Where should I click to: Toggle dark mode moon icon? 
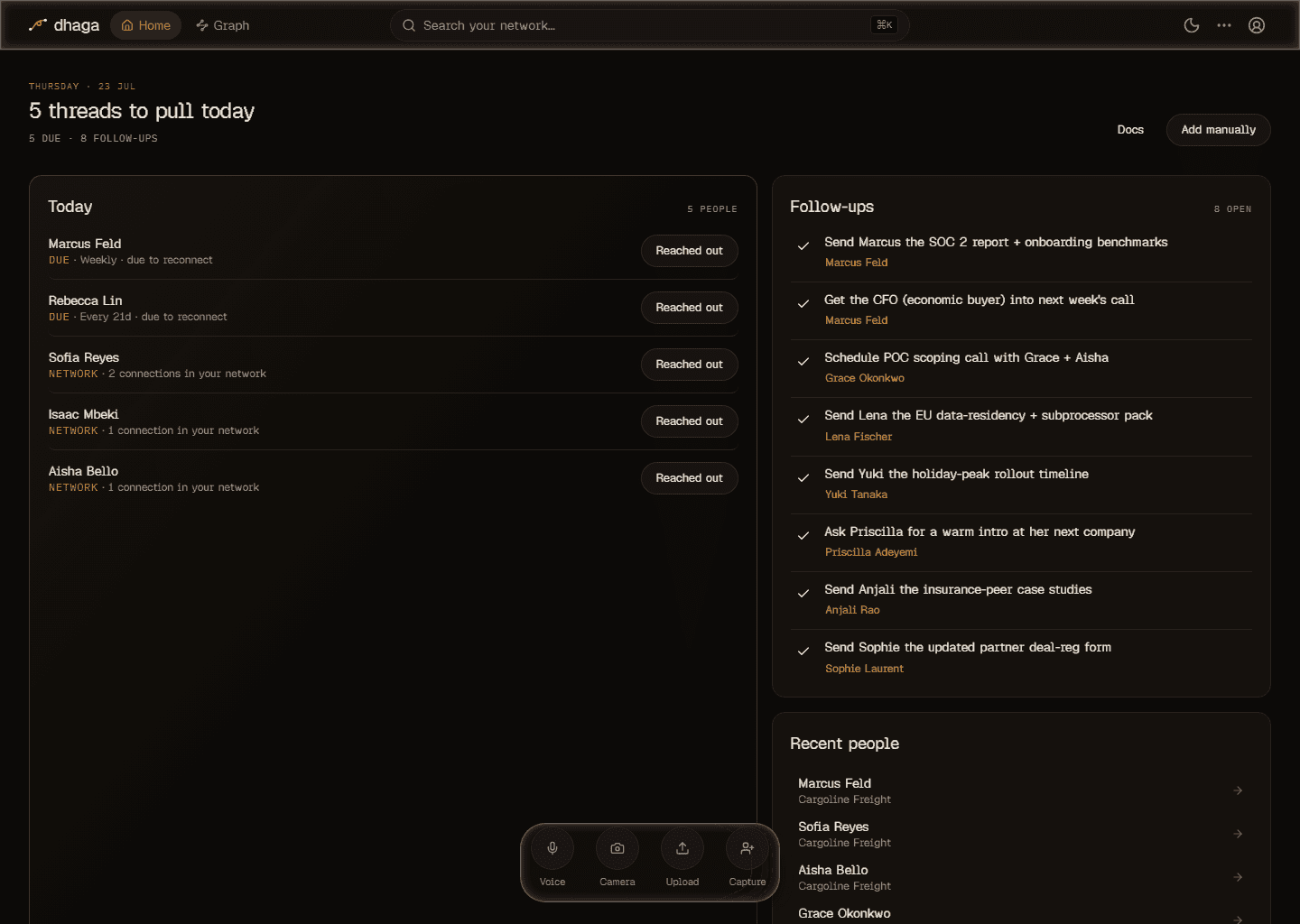[x=1192, y=25]
